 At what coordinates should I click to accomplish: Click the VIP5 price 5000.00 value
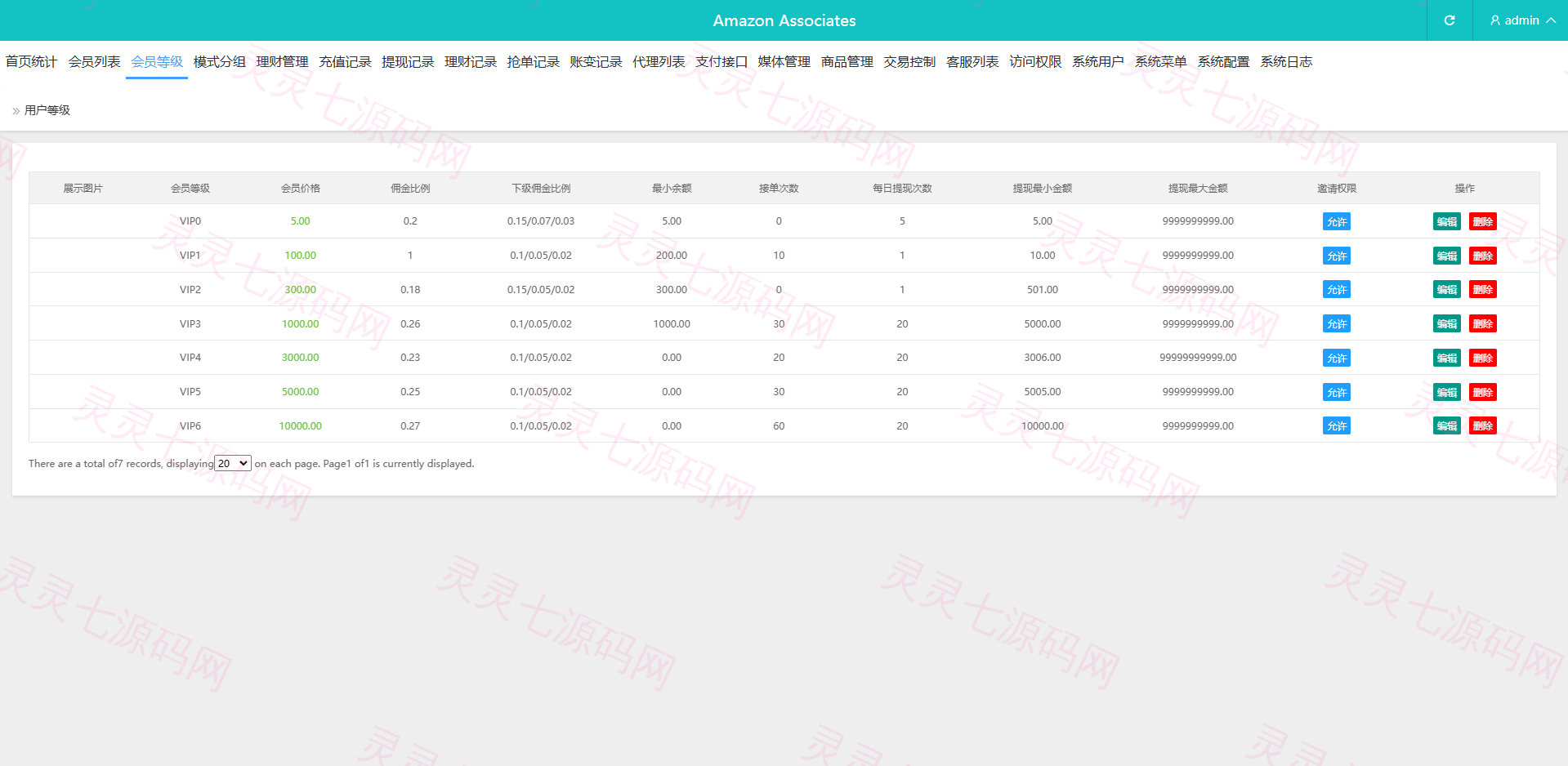pyautogui.click(x=301, y=392)
